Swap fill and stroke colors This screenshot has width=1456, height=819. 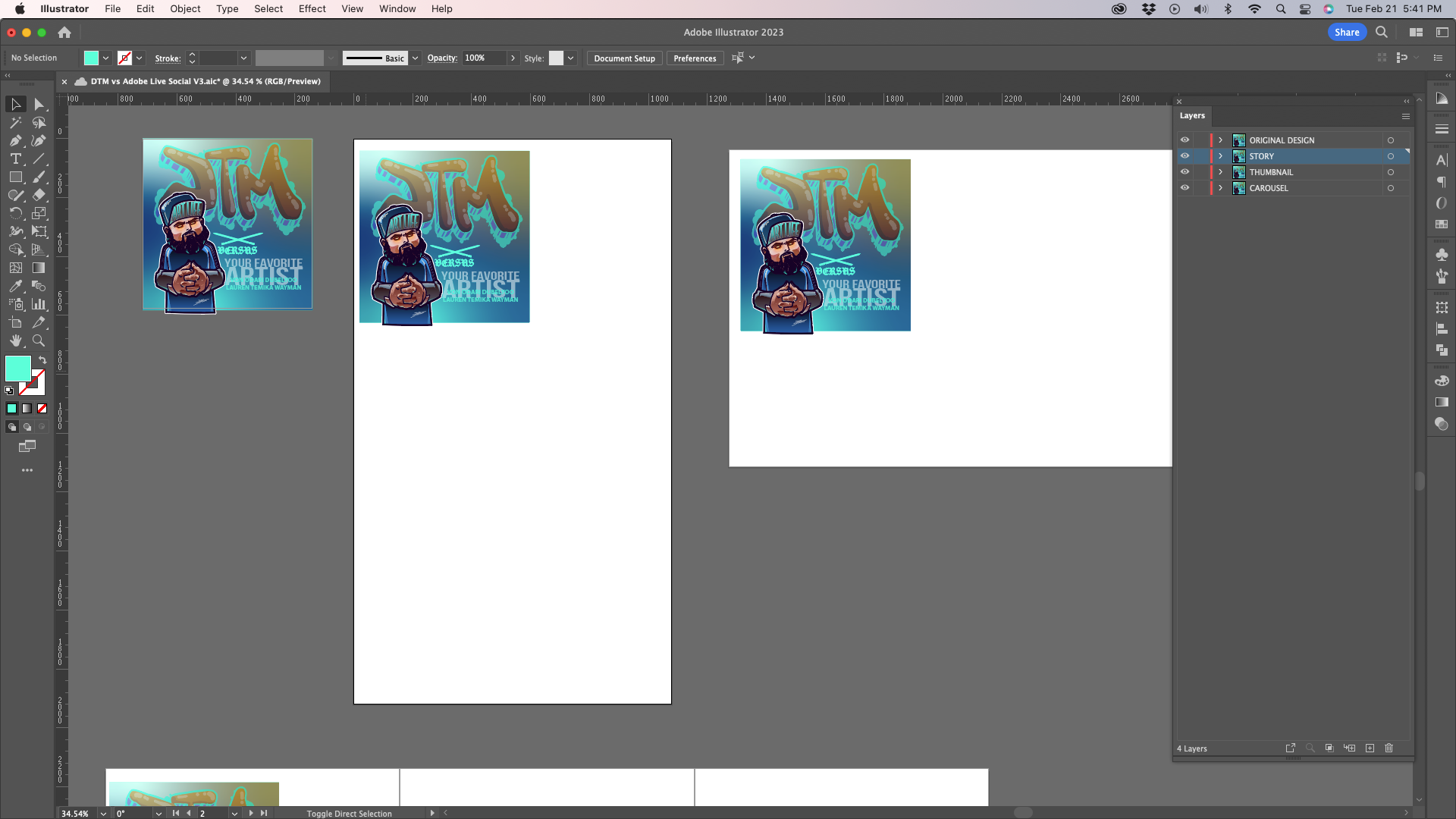[x=42, y=360]
